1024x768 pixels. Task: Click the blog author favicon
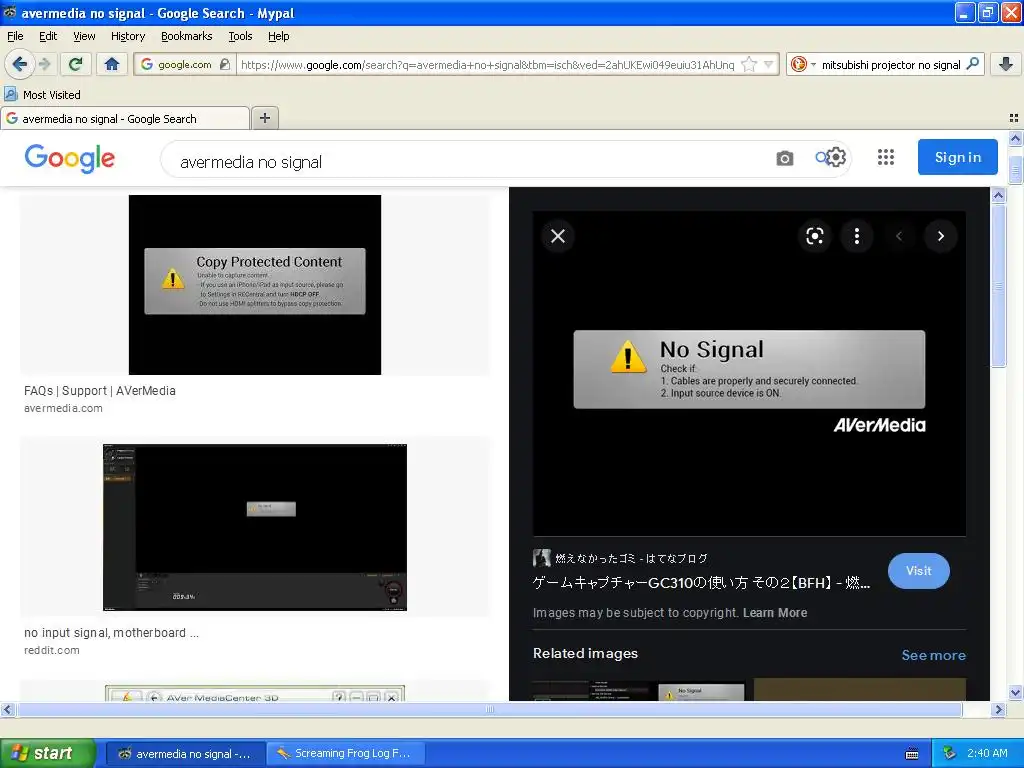point(541,558)
